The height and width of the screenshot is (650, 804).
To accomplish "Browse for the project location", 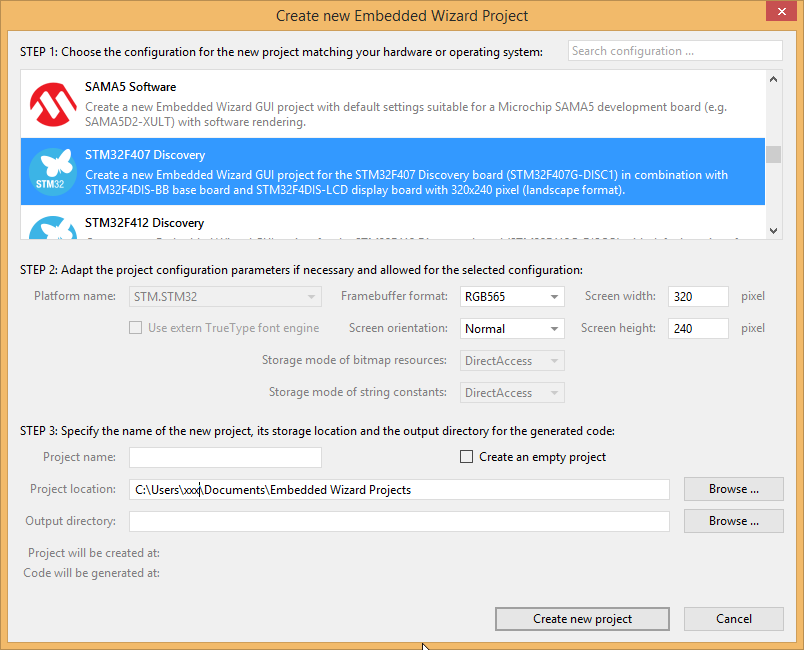I will tap(733, 489).
